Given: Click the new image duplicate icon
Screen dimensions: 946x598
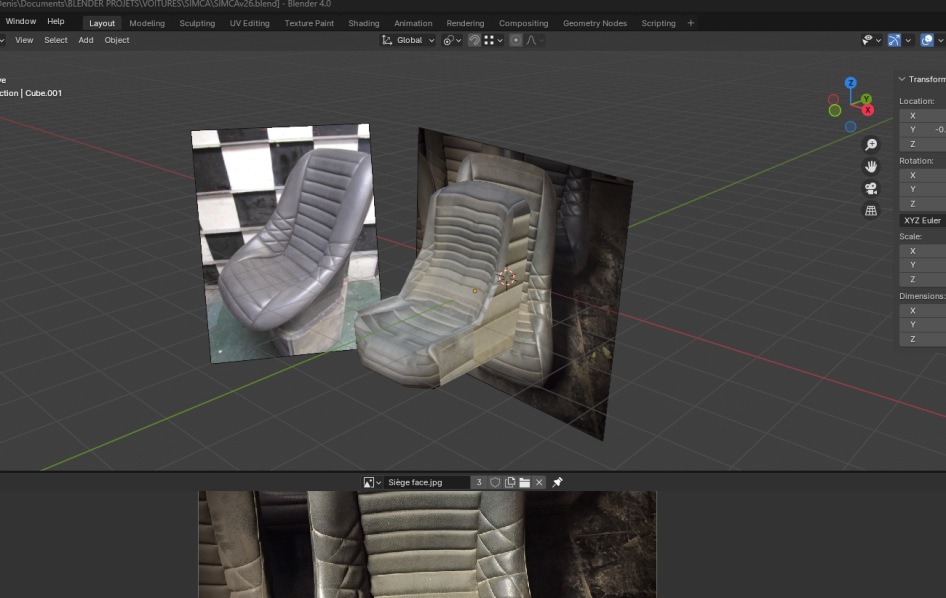Looking at the screenshot, I should point(510,482).
